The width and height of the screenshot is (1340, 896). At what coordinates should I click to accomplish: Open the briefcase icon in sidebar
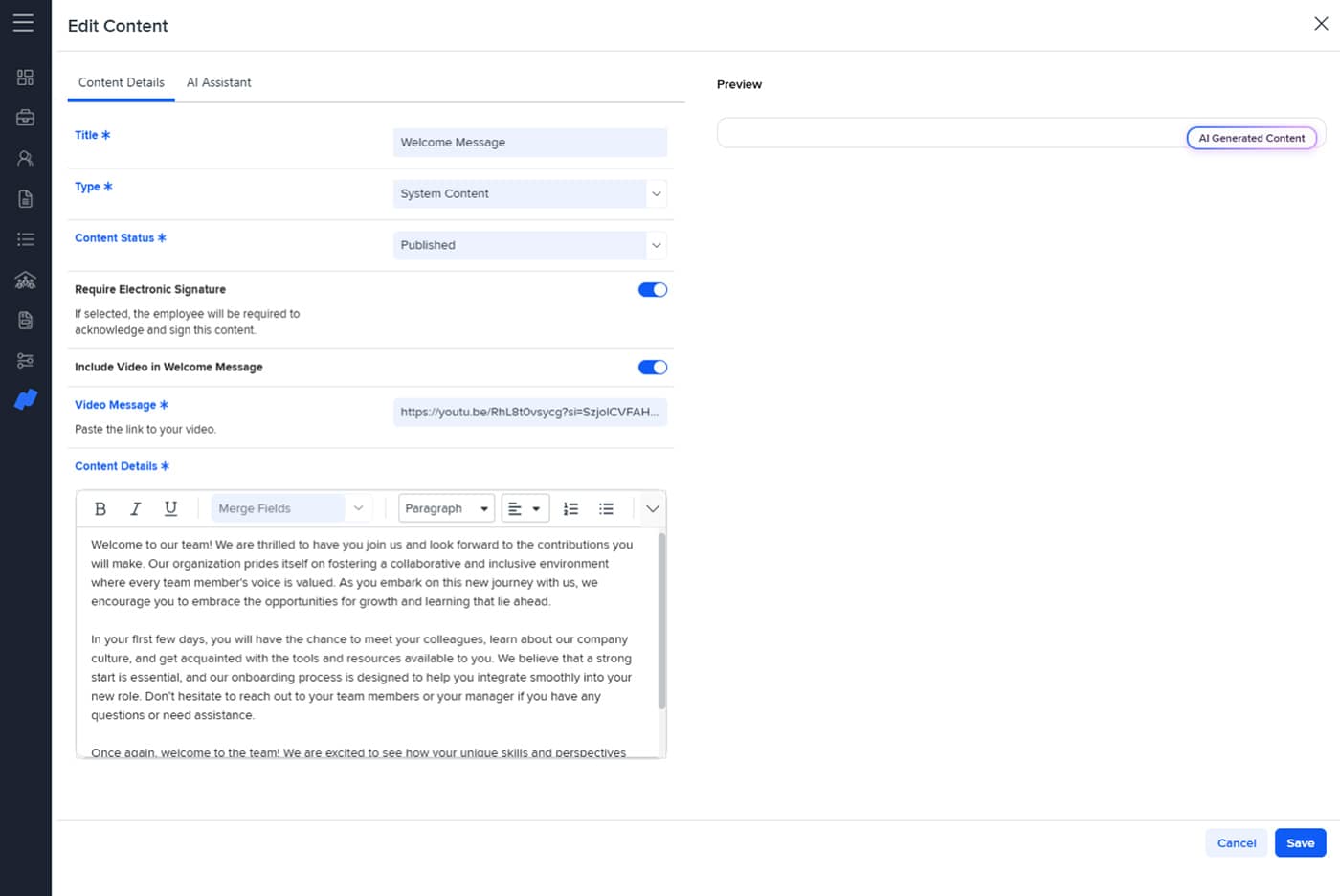(x=26, y=118)
